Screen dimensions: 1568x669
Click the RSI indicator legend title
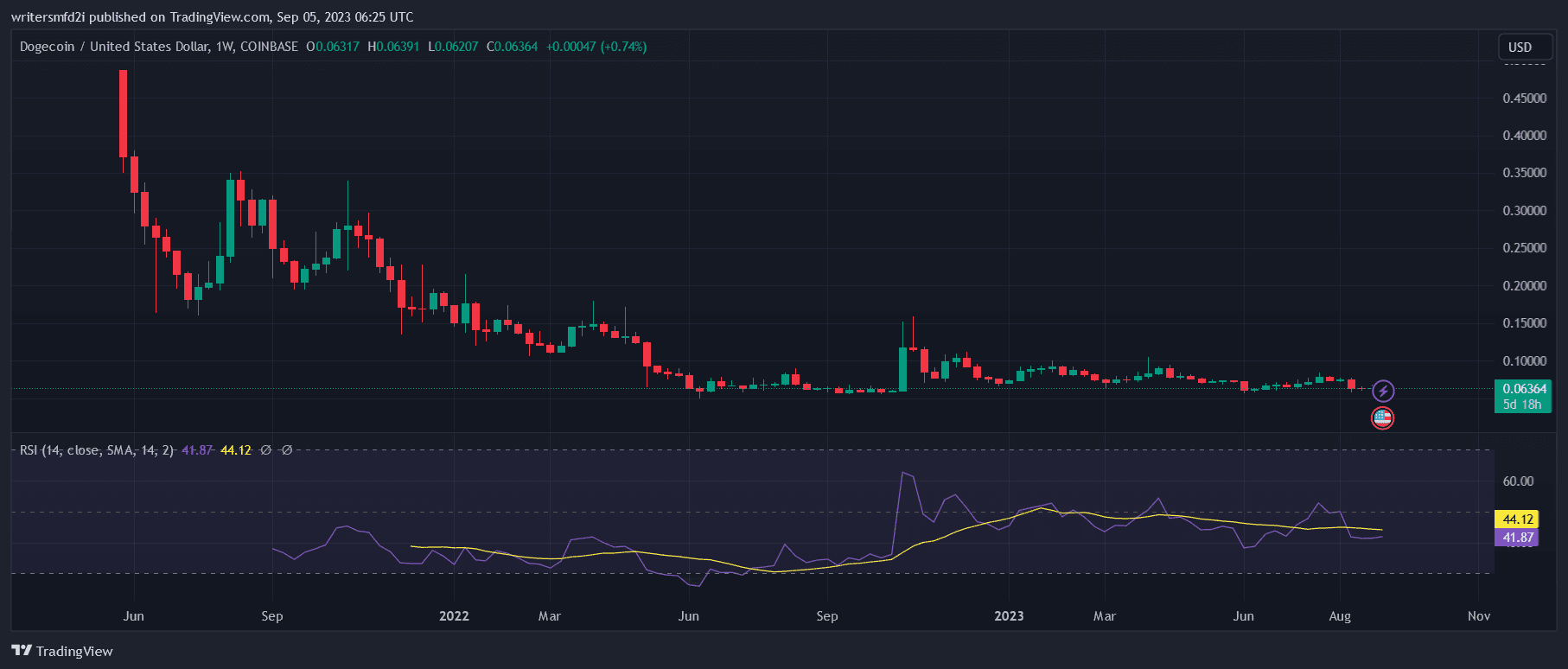coord(97,450)
